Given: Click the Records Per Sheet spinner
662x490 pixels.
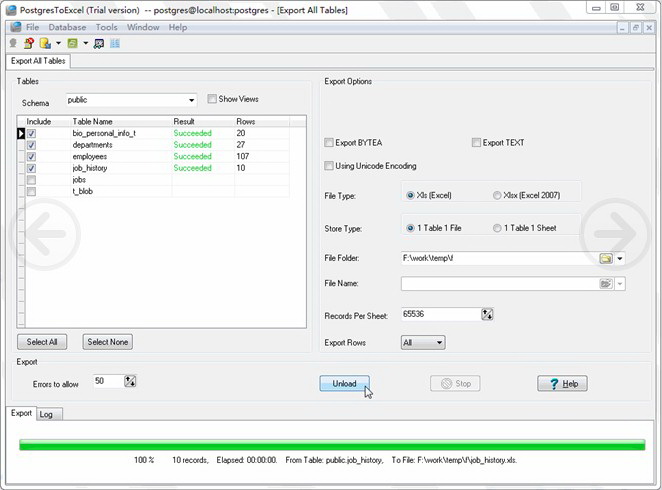Looking at the screenshot, I should (x=487, y=314).
